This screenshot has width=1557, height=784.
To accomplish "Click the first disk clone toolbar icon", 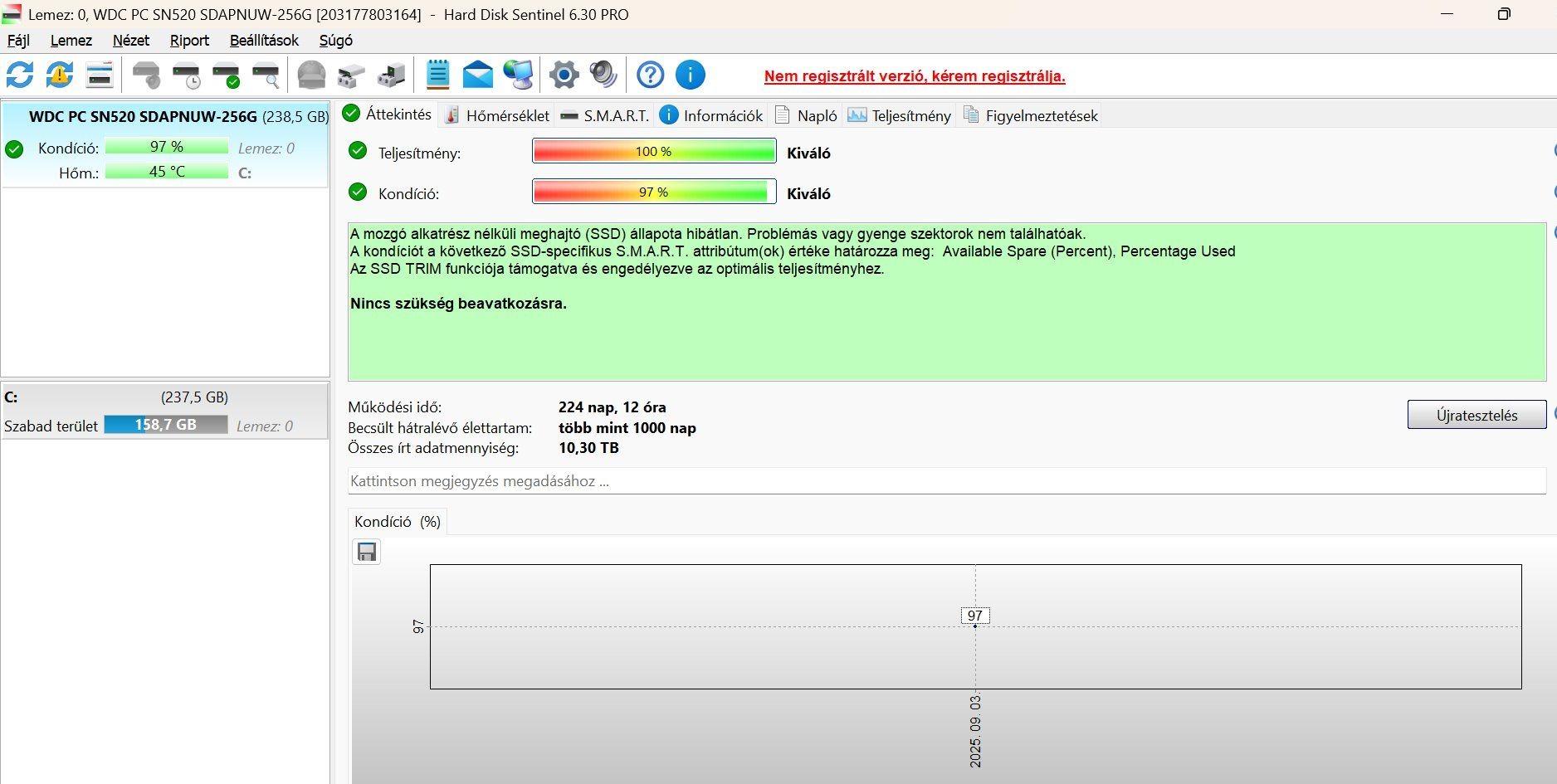I will point(351,75).
